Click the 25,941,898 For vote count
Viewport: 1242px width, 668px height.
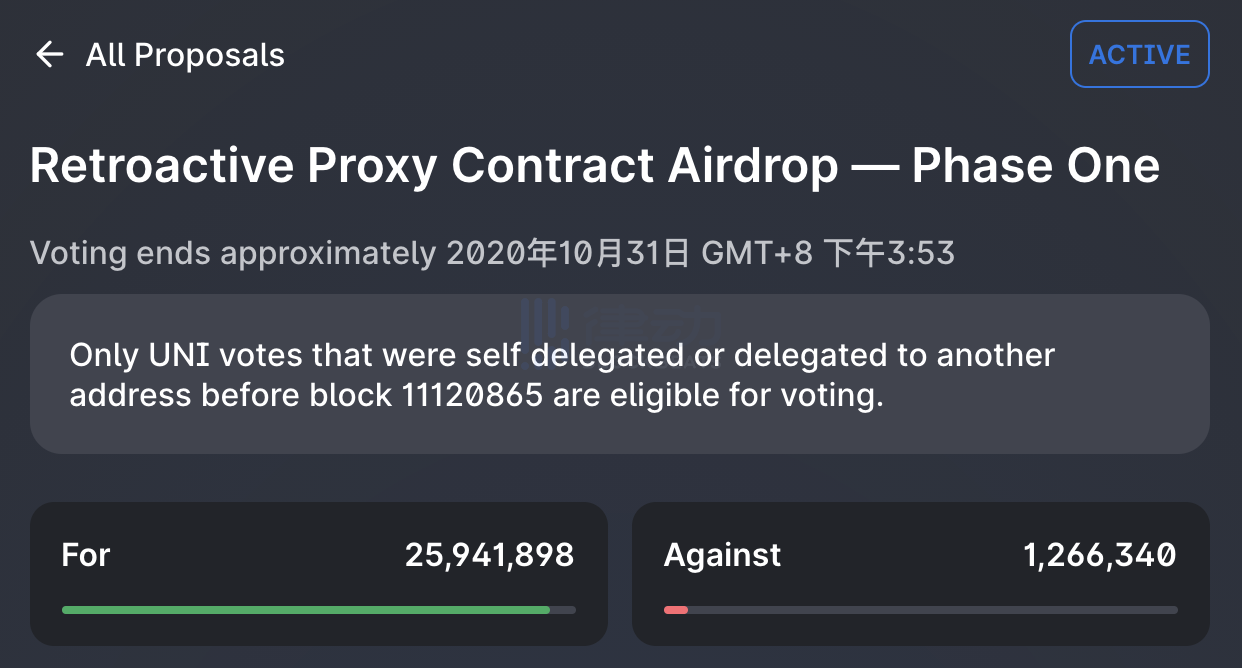coord(490,555)
